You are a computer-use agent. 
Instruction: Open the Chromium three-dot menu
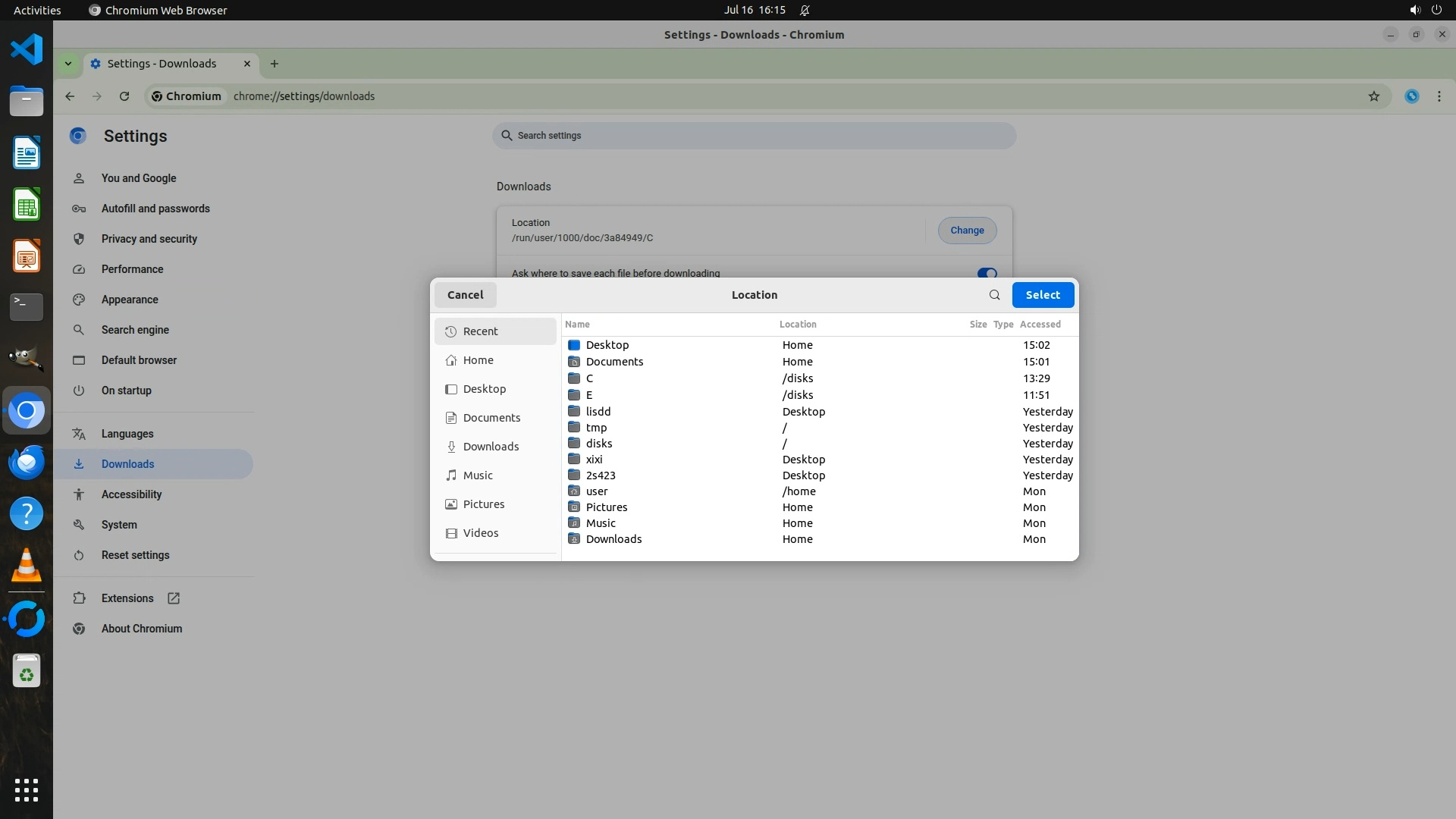[x=1439, y=96]
